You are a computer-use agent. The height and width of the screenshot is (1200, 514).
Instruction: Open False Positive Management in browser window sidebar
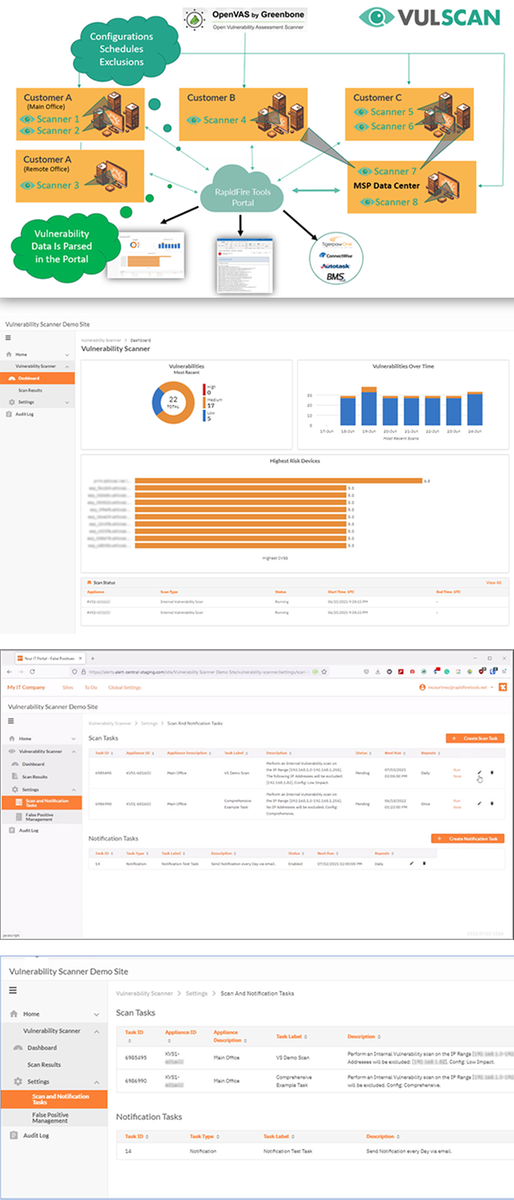tap(39, 817)
